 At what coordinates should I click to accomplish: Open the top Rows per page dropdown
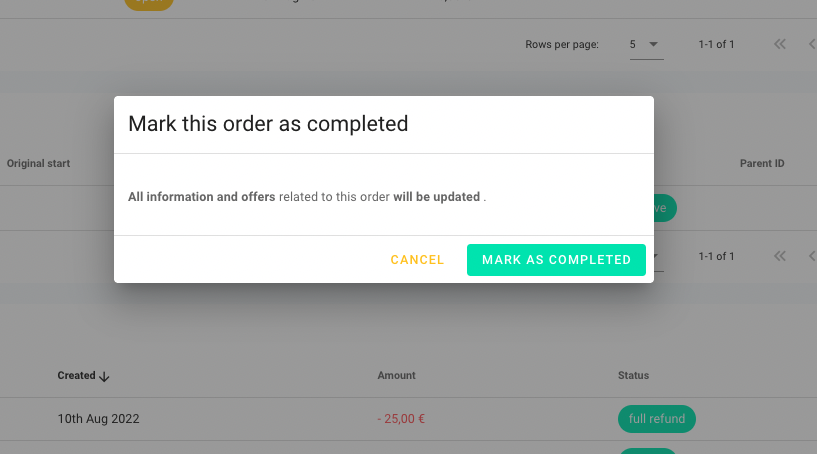coord(646,44)
